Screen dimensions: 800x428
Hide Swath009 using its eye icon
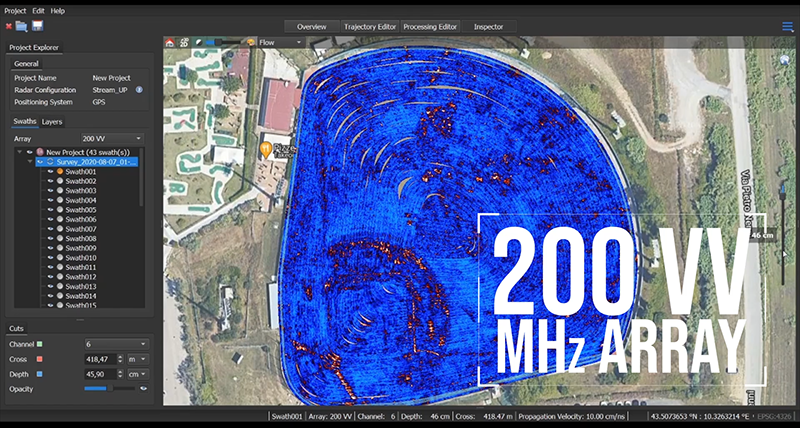pos(51,248)
